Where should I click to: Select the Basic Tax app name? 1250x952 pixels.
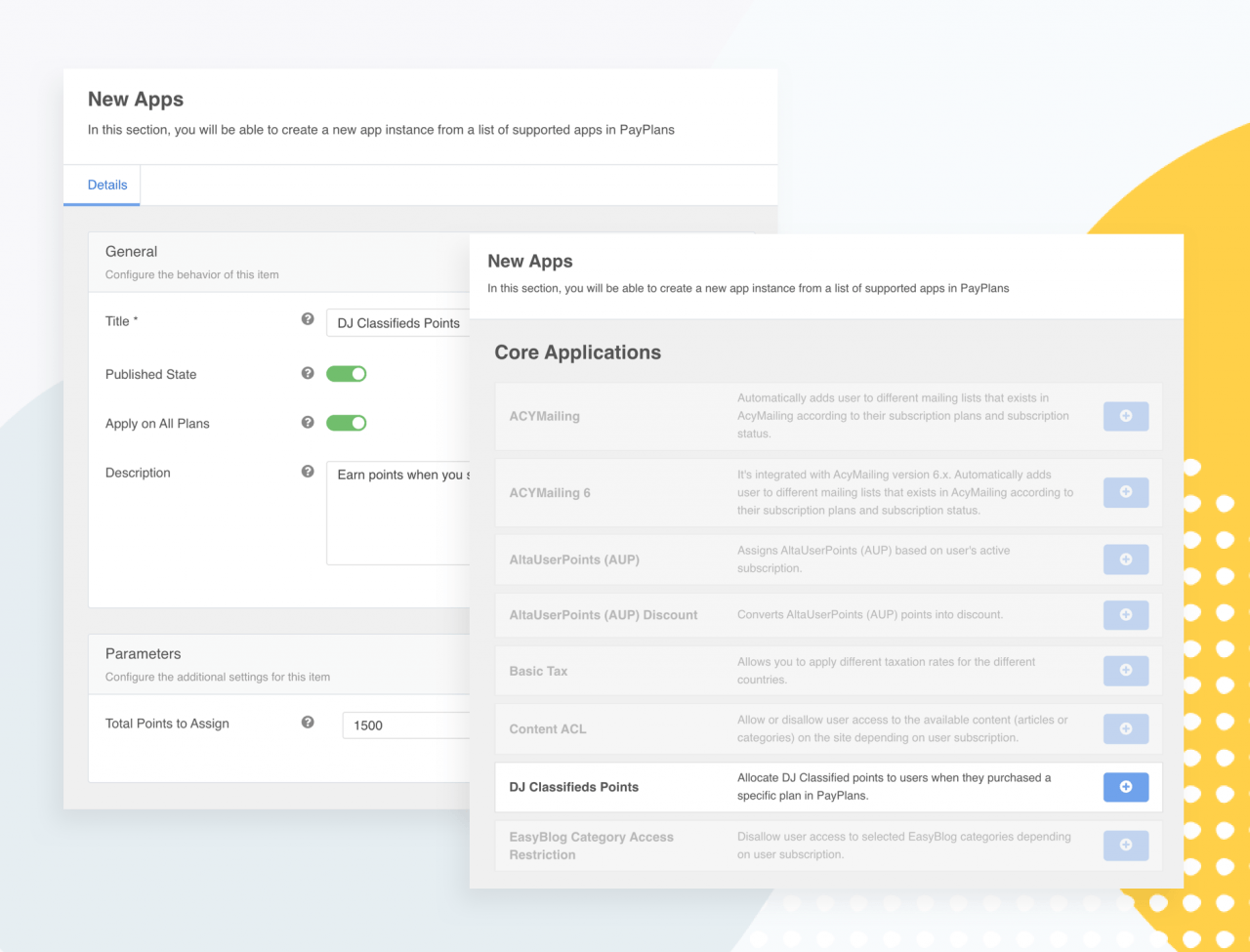tap(538, 672)
